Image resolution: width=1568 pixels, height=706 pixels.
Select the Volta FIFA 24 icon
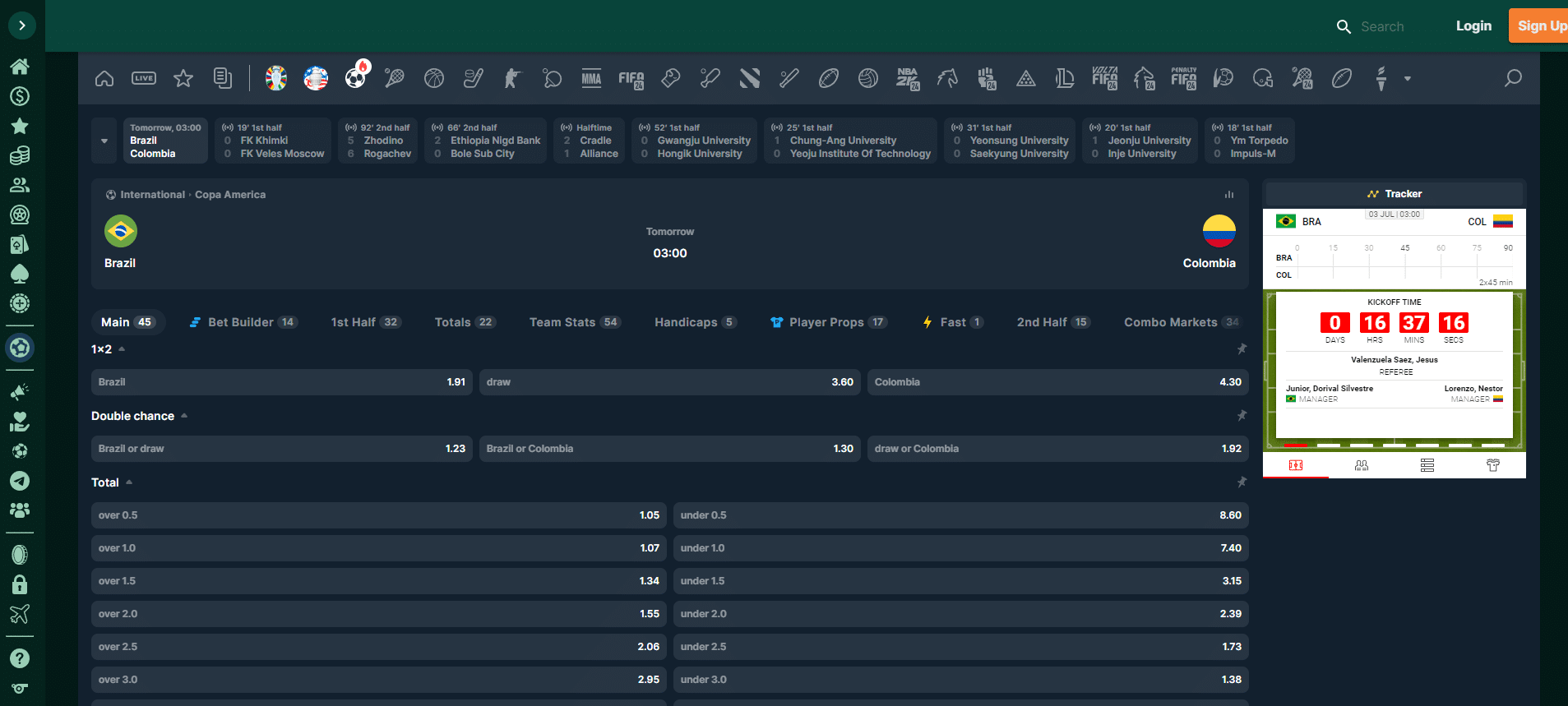point(1104,78)
